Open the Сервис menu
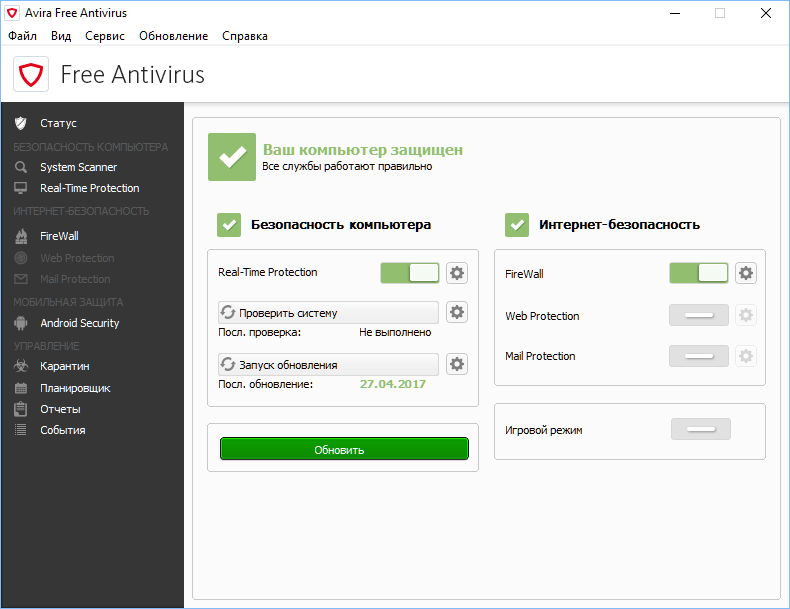The image size is (790, 609). click(x=105, y=36)
